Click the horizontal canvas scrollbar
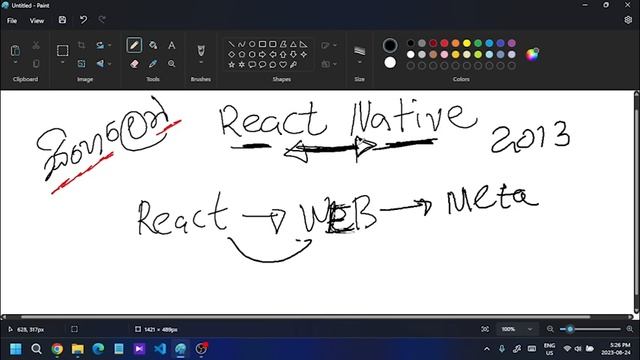Image resolution: width=640 pixels, height=360 pixels. pyautogui.click(x=305, y=317)
